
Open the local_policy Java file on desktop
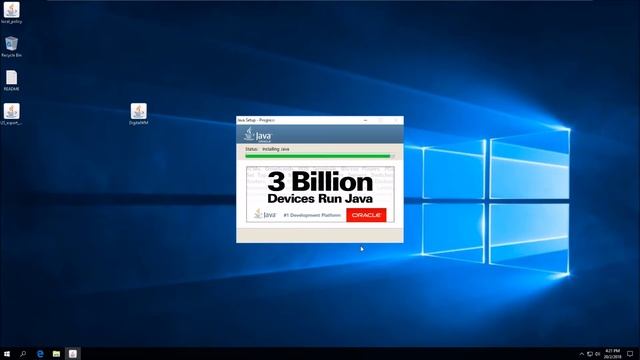[x=11, y=13]
